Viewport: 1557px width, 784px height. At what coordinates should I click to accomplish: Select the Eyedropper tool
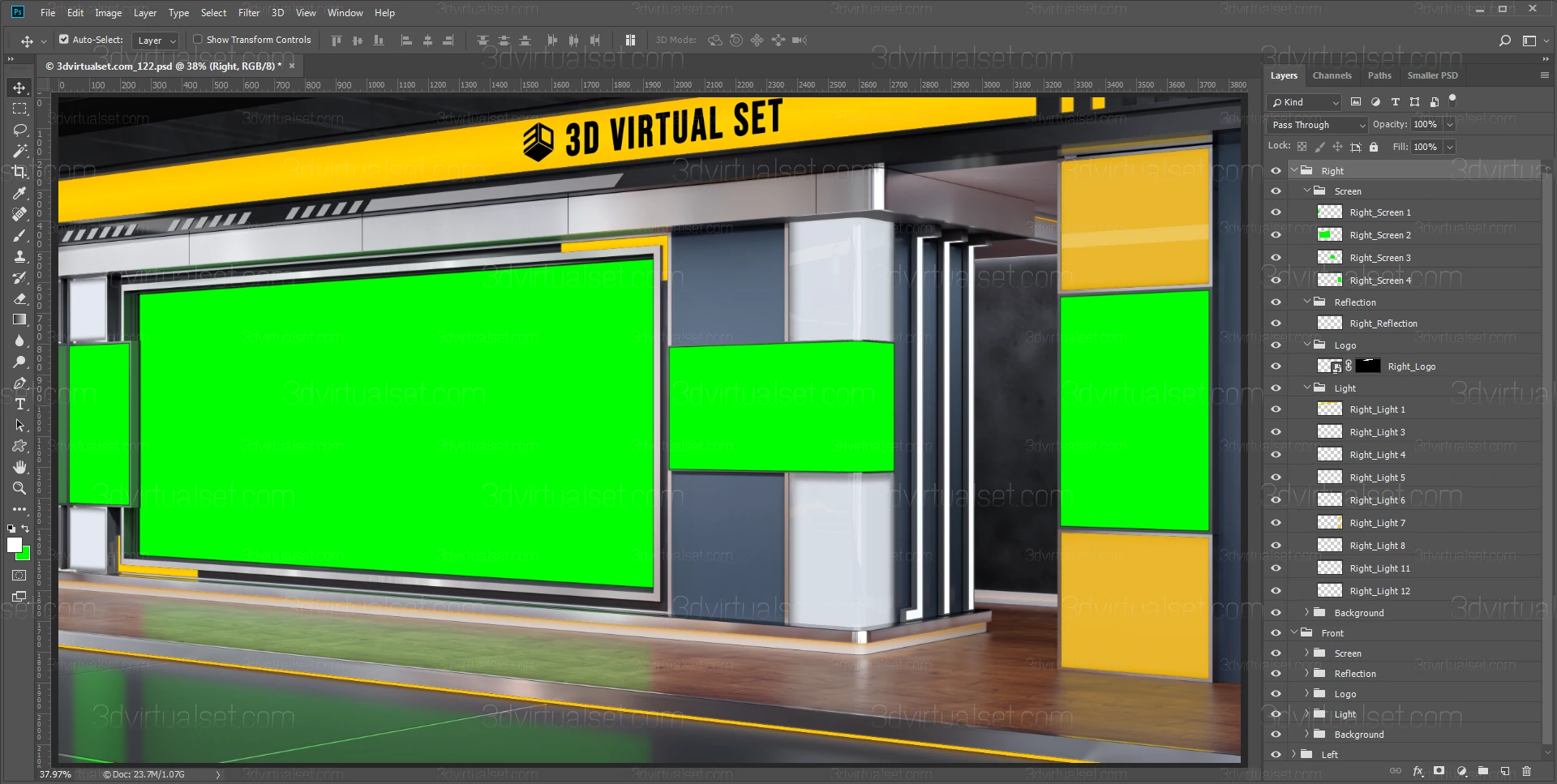[x=19, y=193]
